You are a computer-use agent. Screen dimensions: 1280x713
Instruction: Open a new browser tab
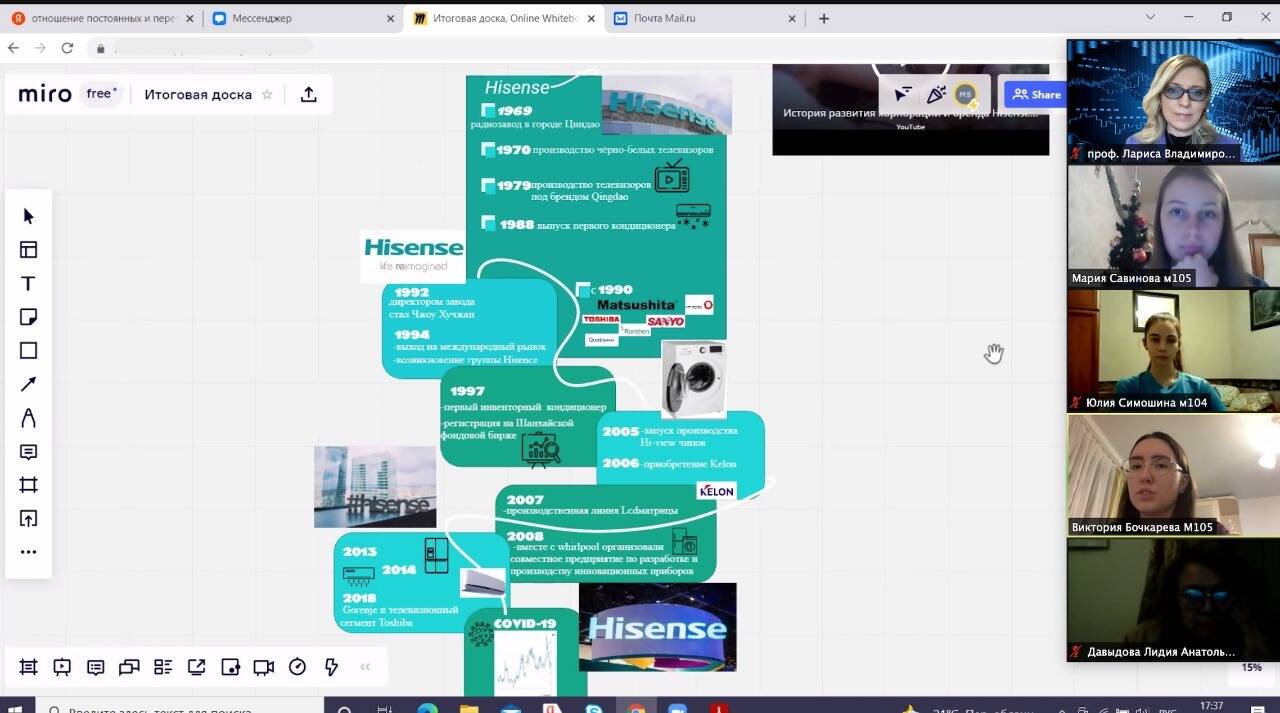pos(824,18)
